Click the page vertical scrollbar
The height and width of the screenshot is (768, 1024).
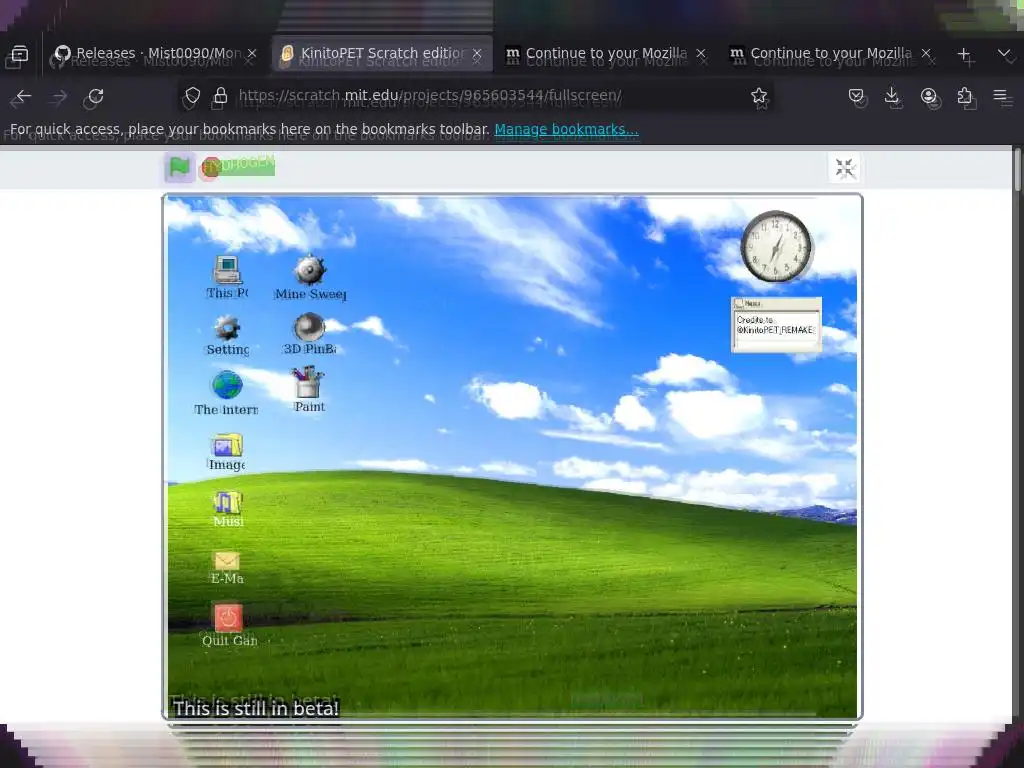(x=1017, y=170)
